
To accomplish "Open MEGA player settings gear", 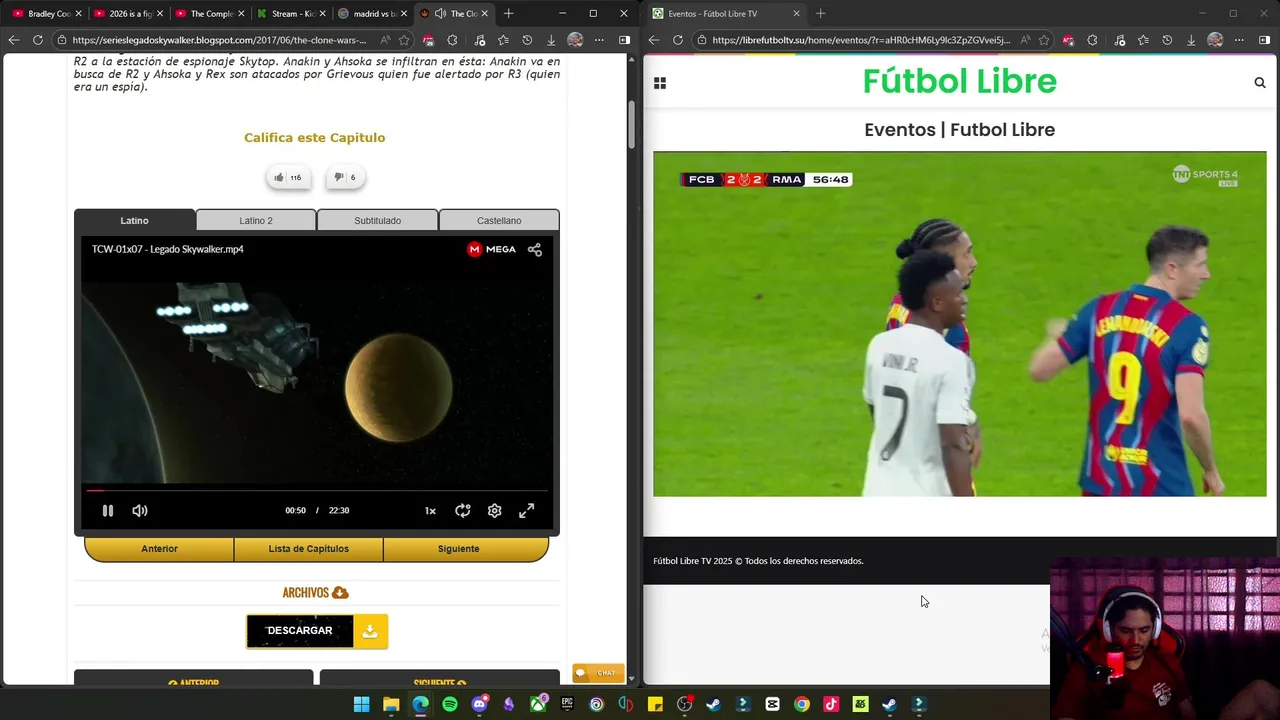I will (x=494, y=510).
